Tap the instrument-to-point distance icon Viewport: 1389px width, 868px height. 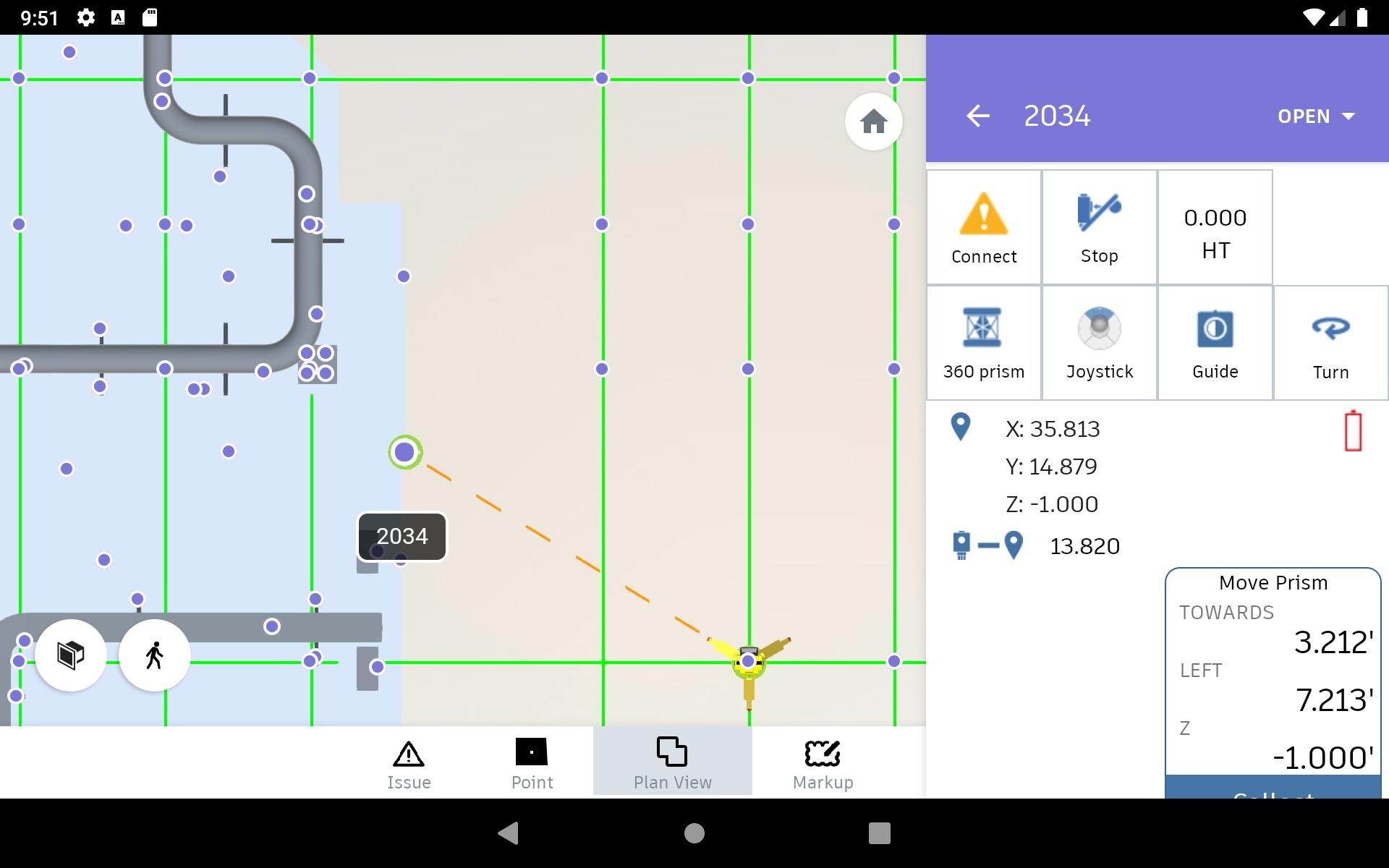coord(987,545)
